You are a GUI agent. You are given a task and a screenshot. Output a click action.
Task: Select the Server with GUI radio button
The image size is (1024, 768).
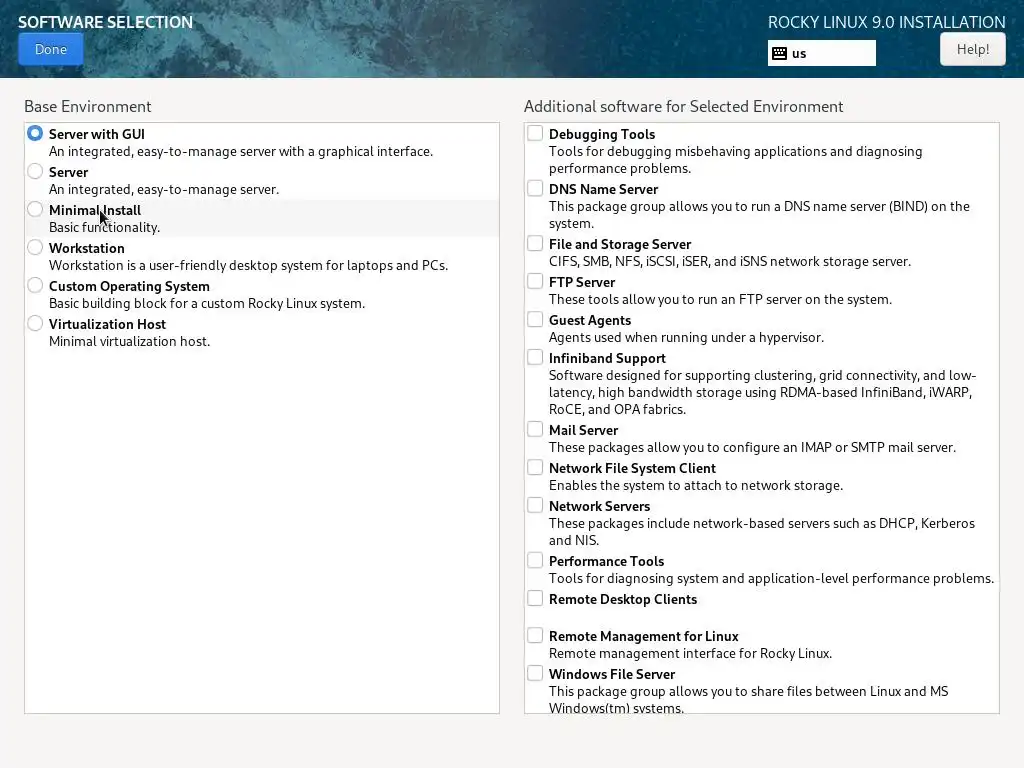35,134
